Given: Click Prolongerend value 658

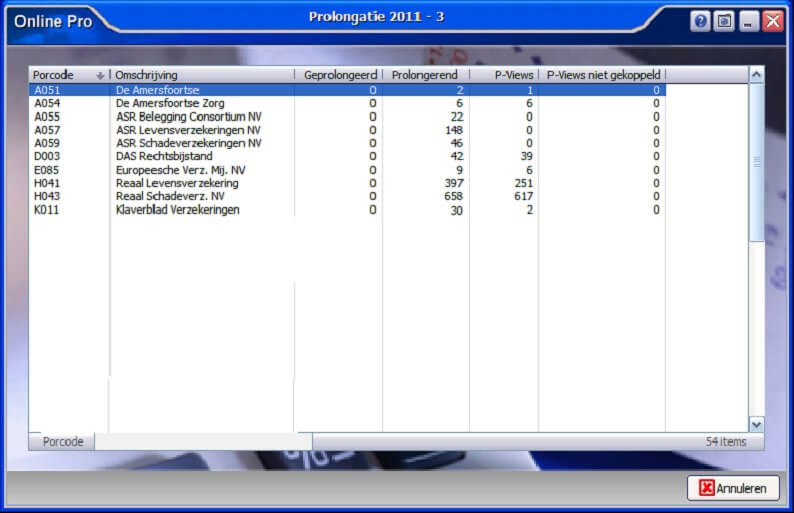Looking at the screenshot, I should point(454,196).
